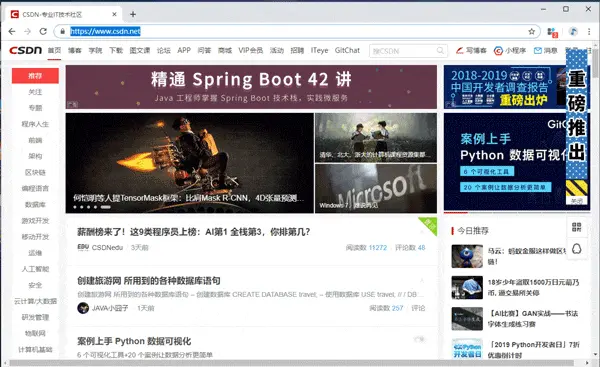The image size is (600, 367).
Task: Click the browser back arrow
Action: point(12,31)
